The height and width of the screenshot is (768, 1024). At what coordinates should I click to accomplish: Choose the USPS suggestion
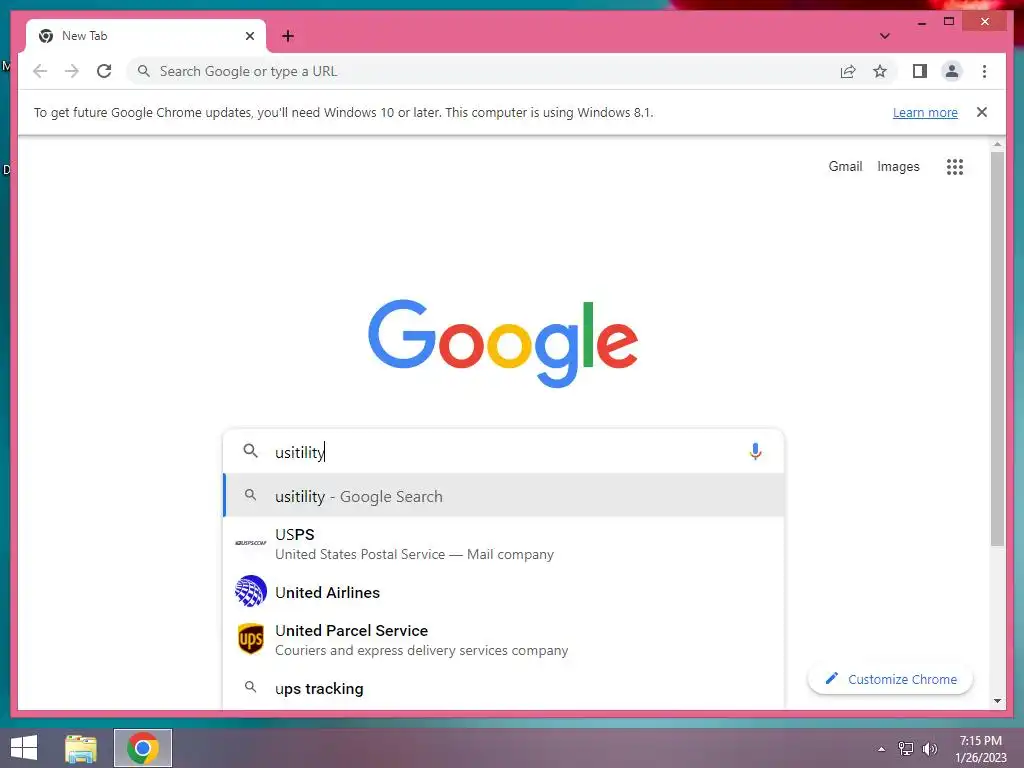(x=504, y=543)
